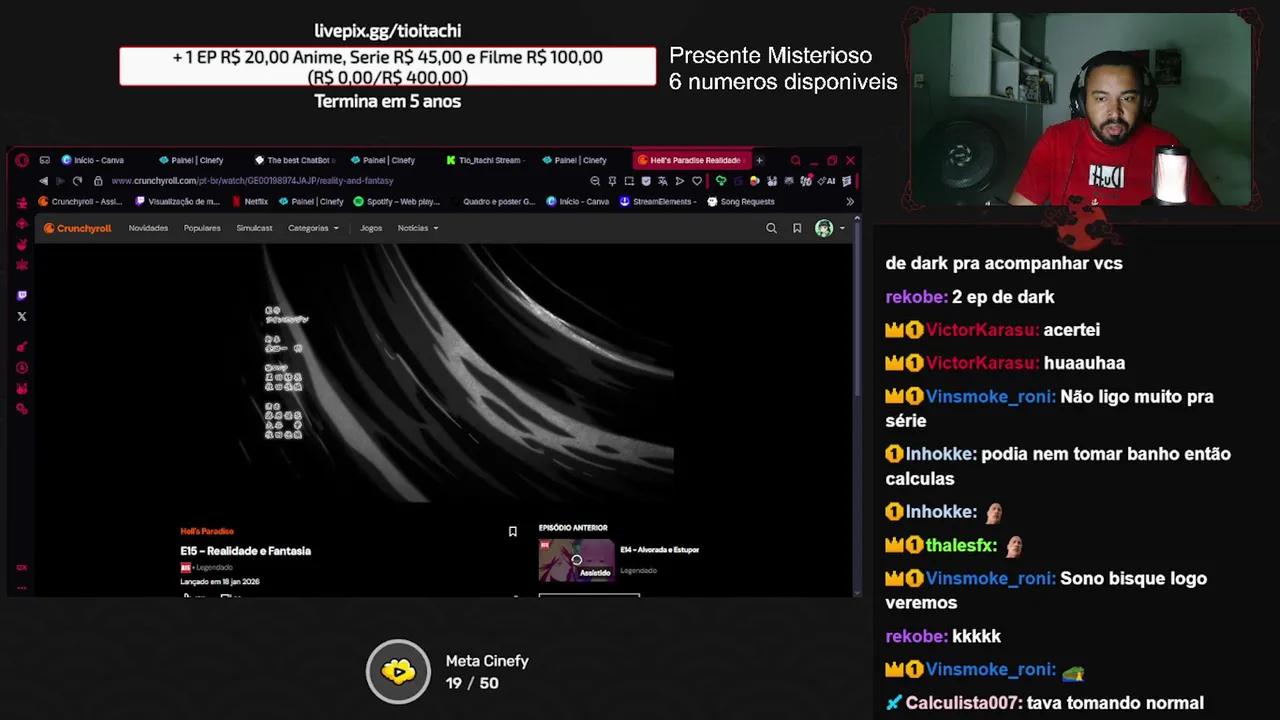This screenshot has width=1280, height=720.
Task: Click the streamer webcam feed
Action: (x=1080, y=110)
